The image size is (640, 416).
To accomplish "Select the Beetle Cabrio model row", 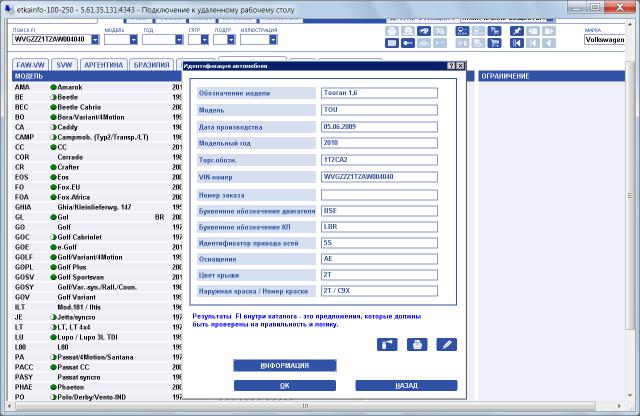I will [97, 107].
